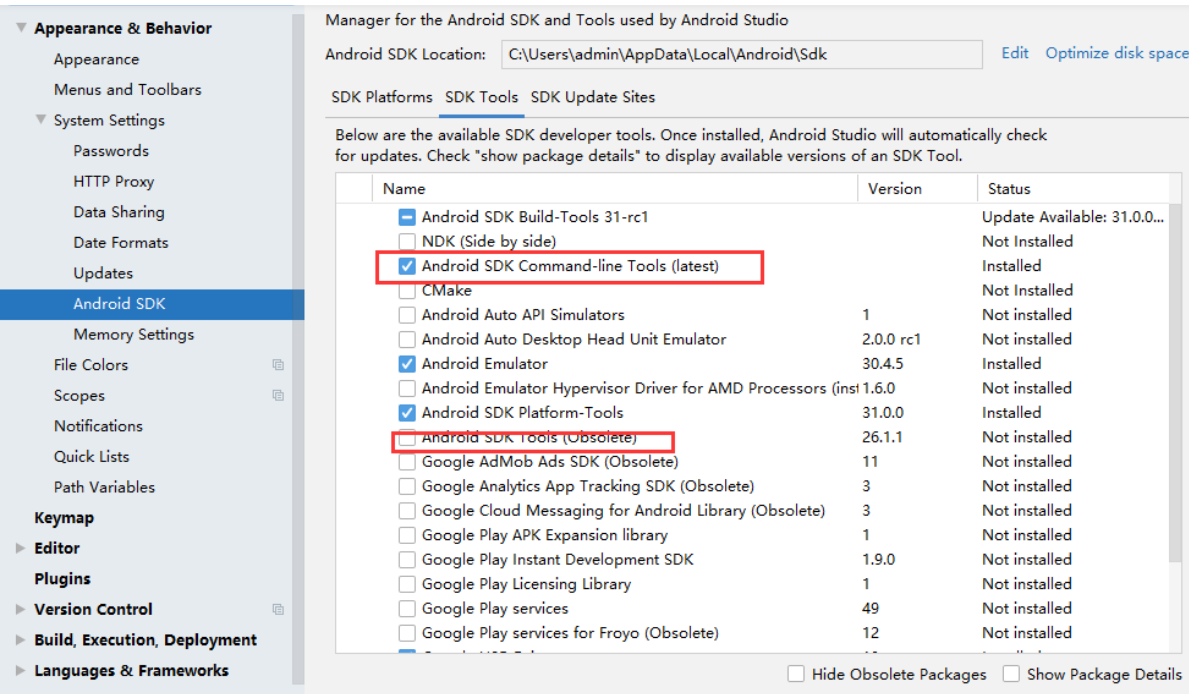The image size is (1189, 694).
Task: Uncheck Android SDK Command-line Tools (latest)
Action: [408, 266]
